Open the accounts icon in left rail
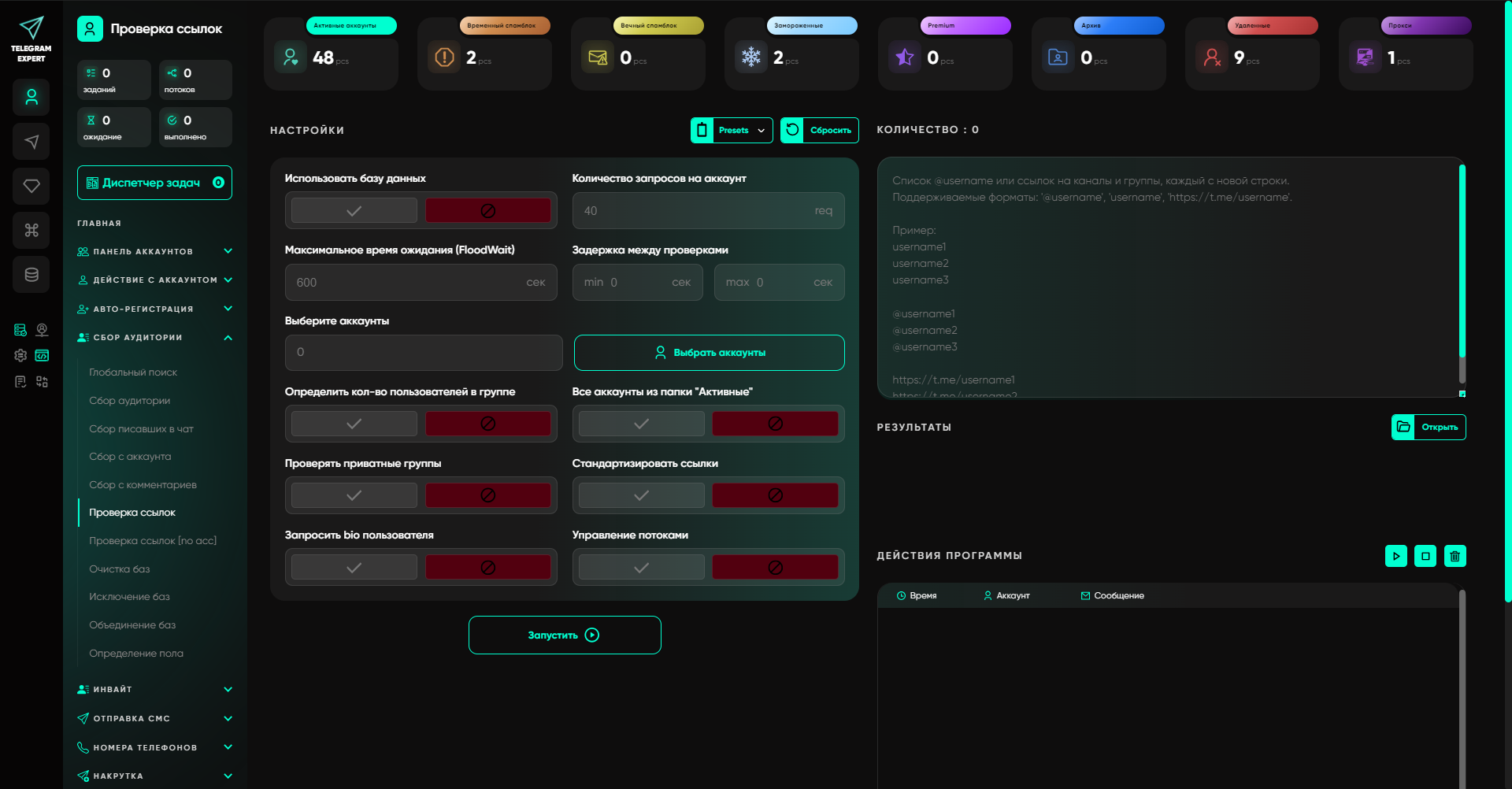This screenshot has width=1512, height=789. pos(31,98)
